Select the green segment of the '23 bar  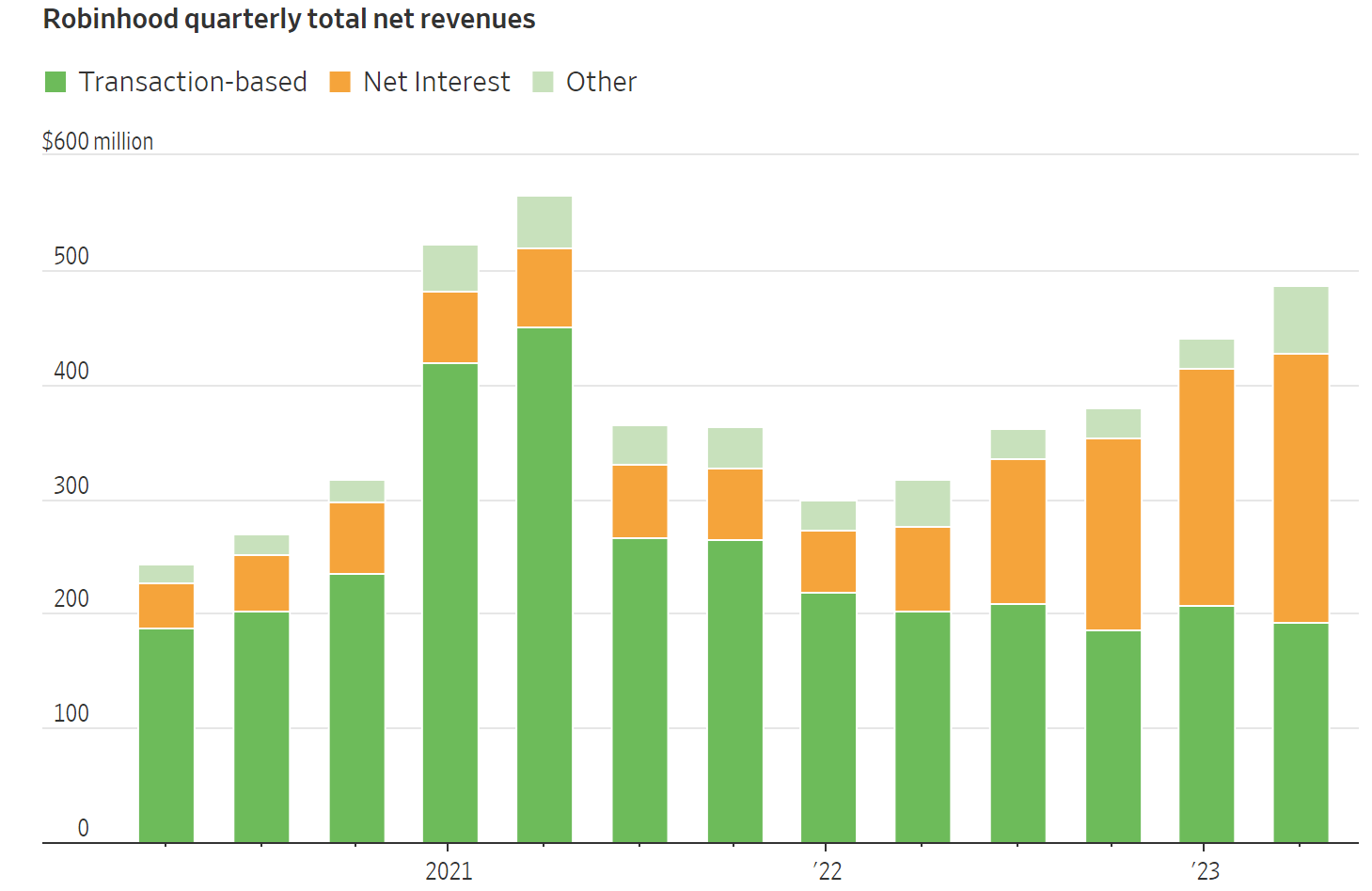pos(1206,724)
